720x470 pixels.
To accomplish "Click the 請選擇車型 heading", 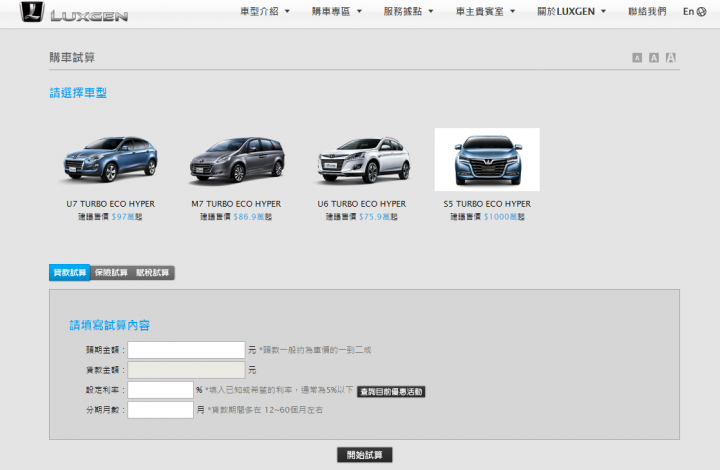I will (x=78, y=93).
